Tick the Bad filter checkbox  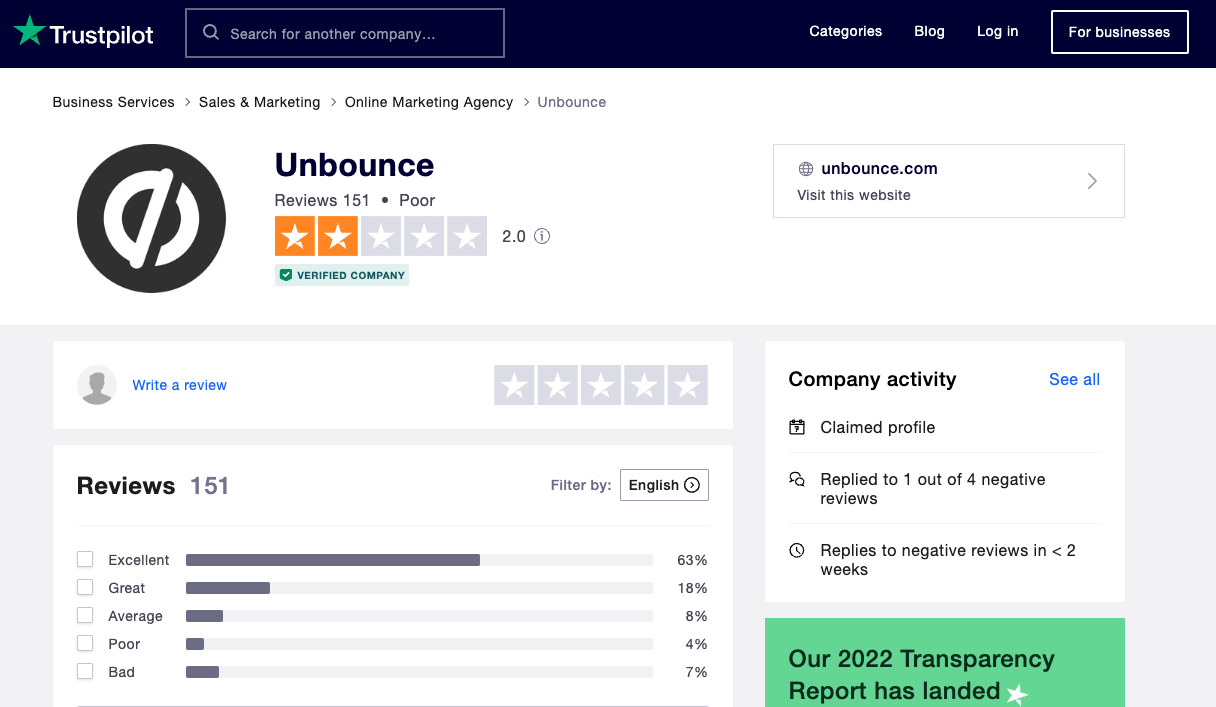(x=85, y=671)
